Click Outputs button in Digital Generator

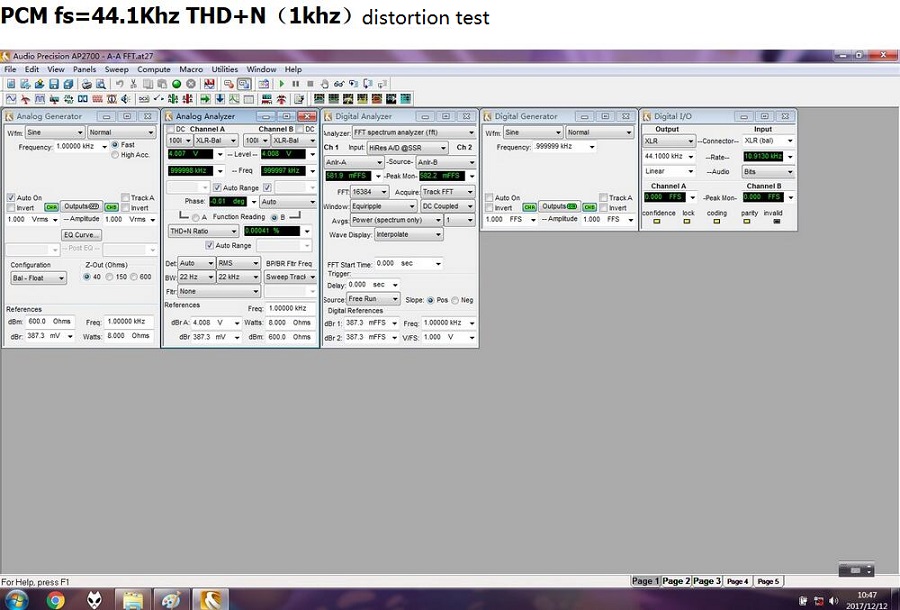coord(561,207)
